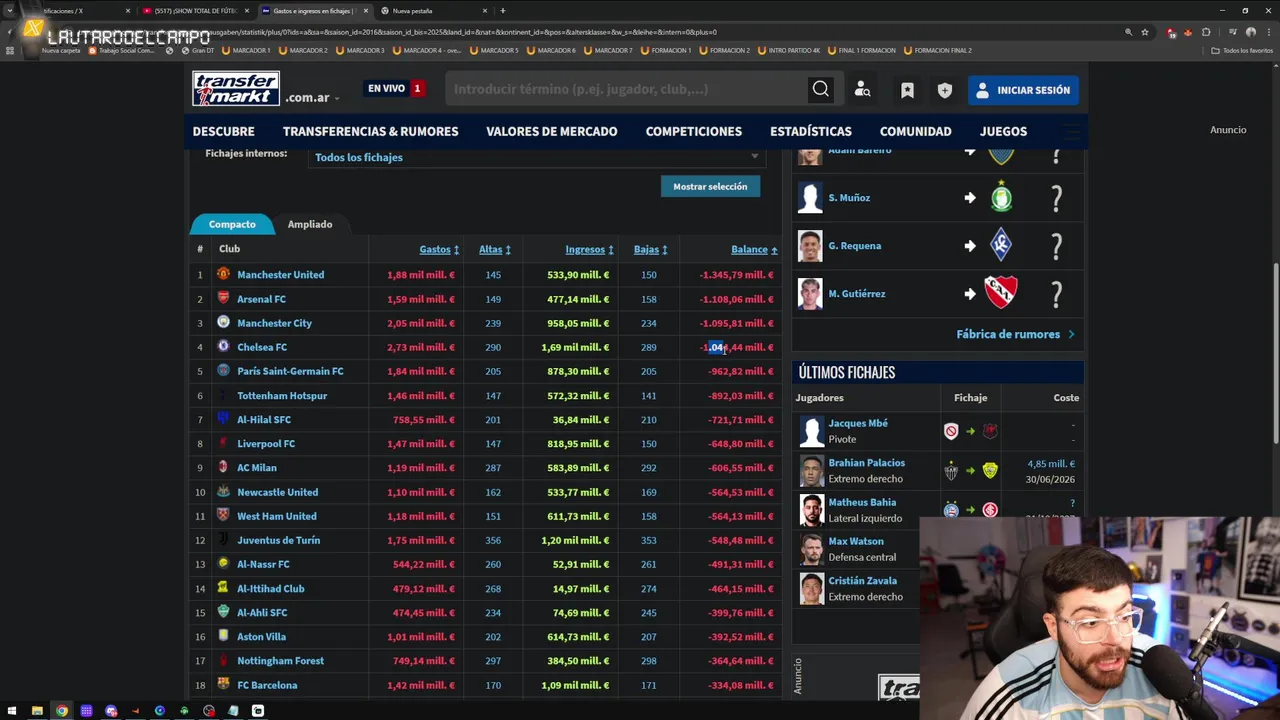Click the Al-Hilal SFC crest icon
The height and width of the screenshot is (720, 1280).
click(x=223, y=419)
